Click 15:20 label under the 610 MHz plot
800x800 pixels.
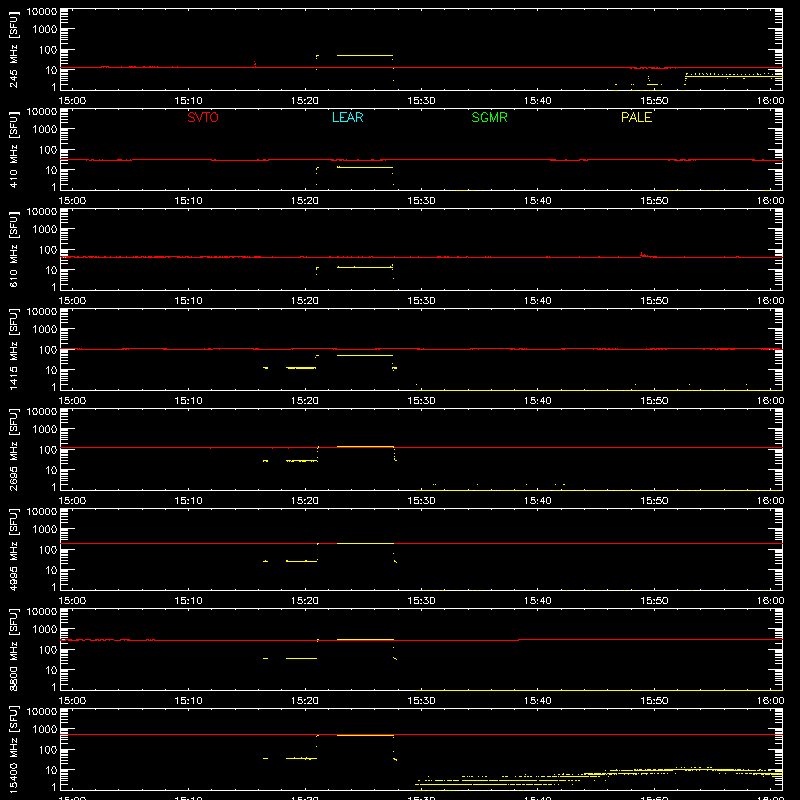click(305, 301)
